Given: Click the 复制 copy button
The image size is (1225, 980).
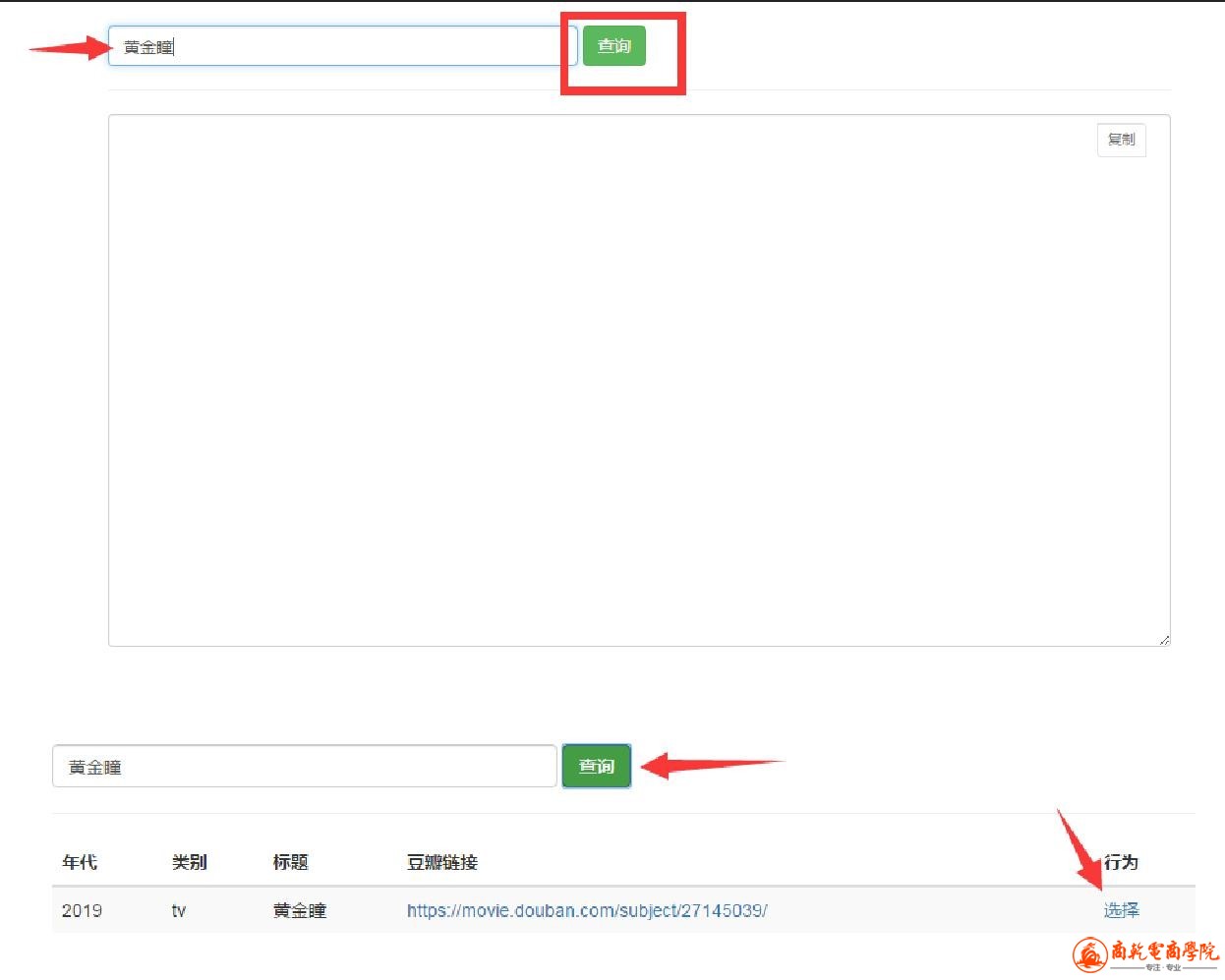Looking at the screenshot, I should [x=1121, y=140].
